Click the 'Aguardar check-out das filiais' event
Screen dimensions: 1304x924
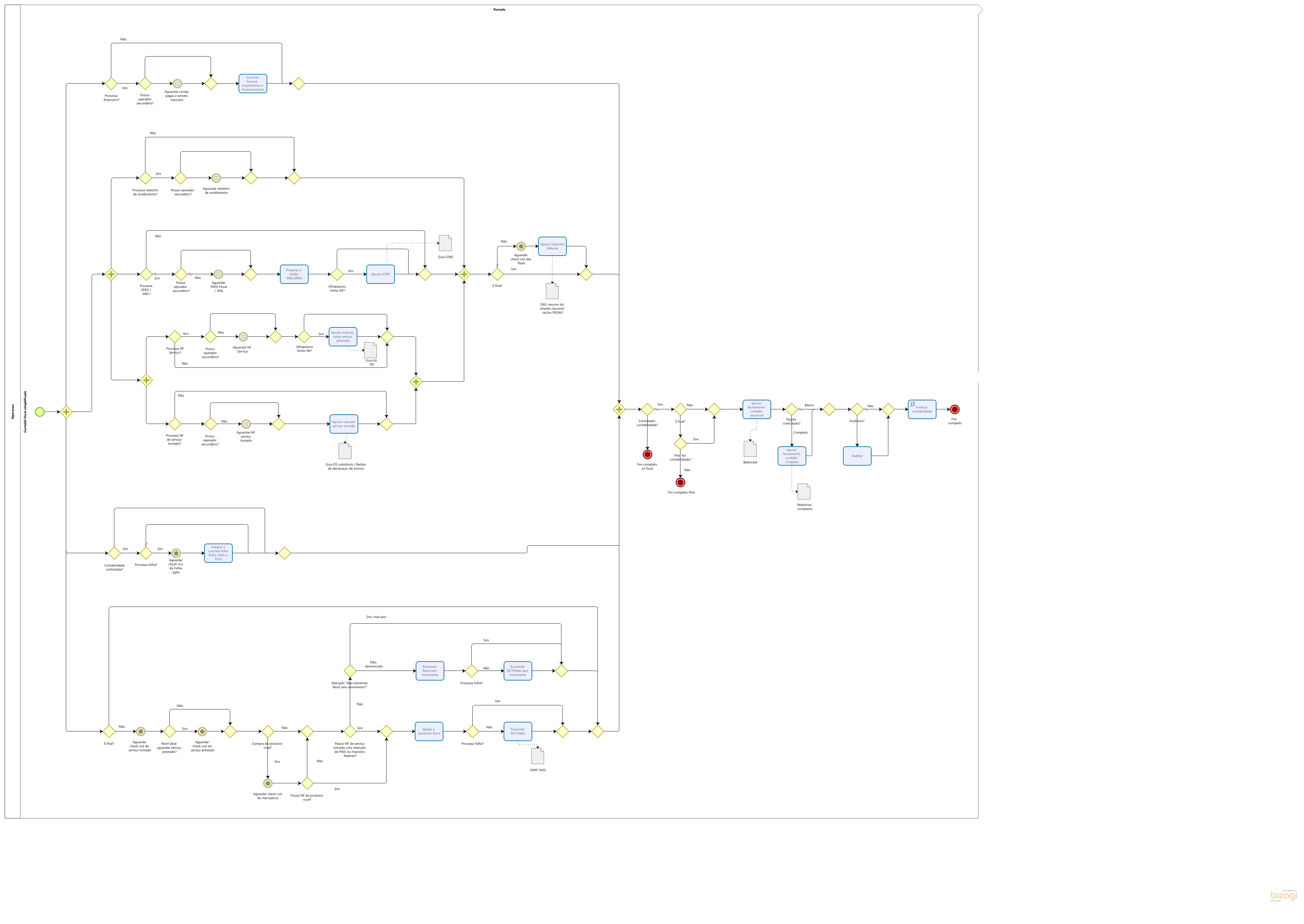coord(521,246)
